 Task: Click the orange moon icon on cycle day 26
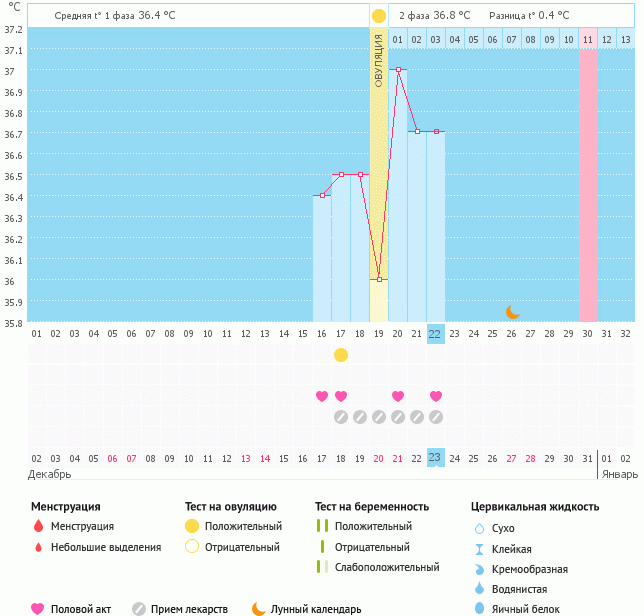[513, 312]
